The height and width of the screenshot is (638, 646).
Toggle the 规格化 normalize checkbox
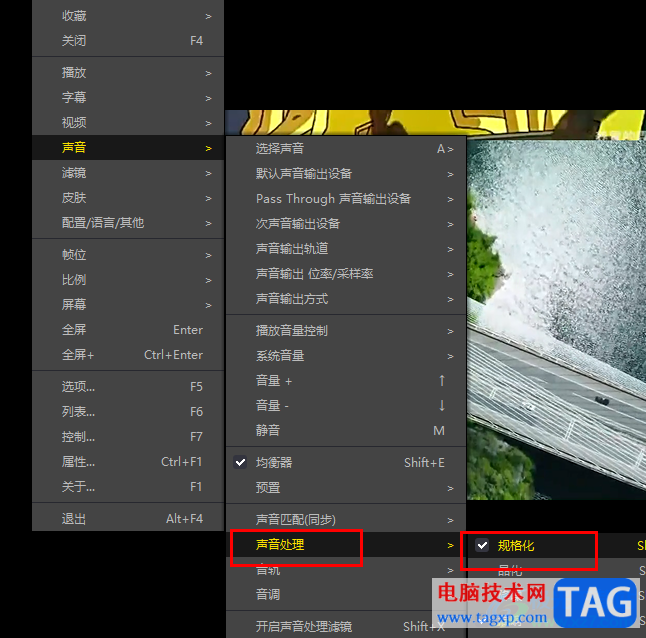click(482, 546)
